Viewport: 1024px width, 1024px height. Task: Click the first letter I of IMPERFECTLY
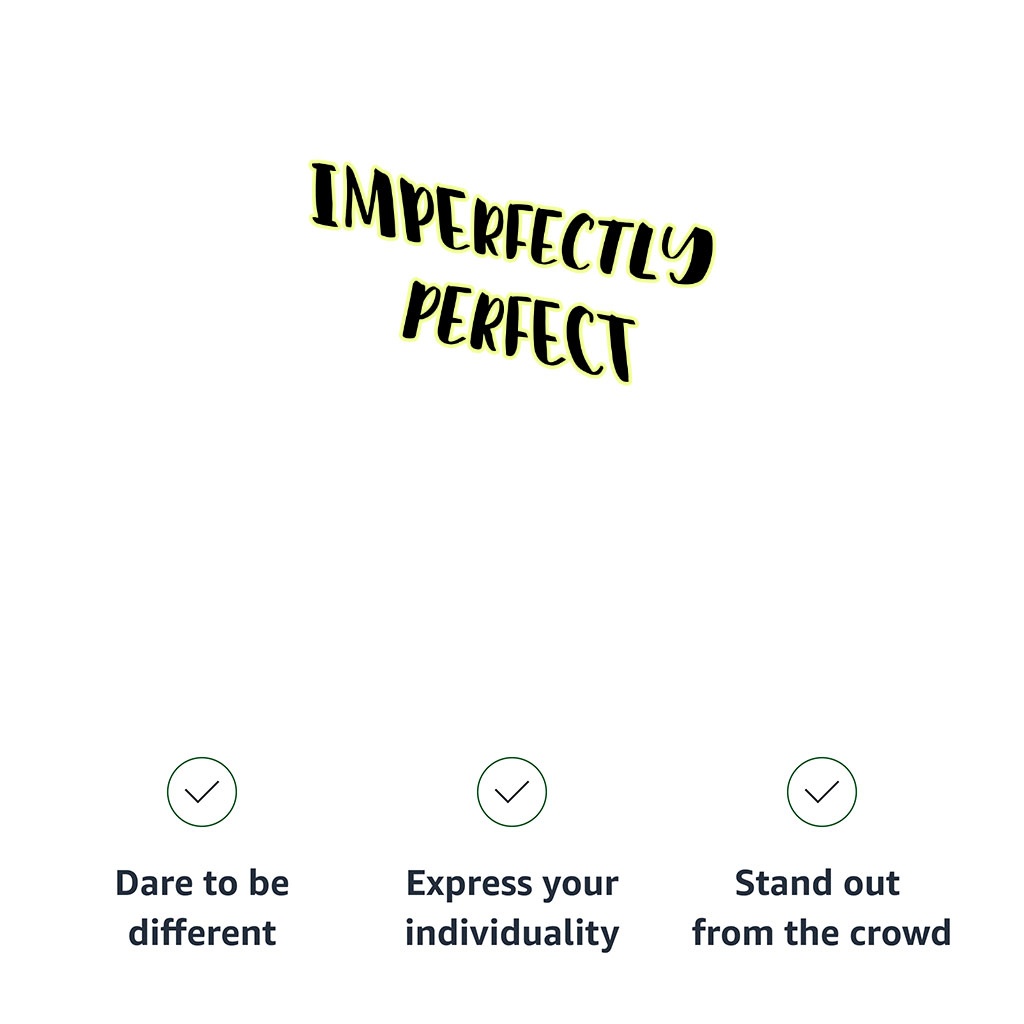[x=325, y=195]
